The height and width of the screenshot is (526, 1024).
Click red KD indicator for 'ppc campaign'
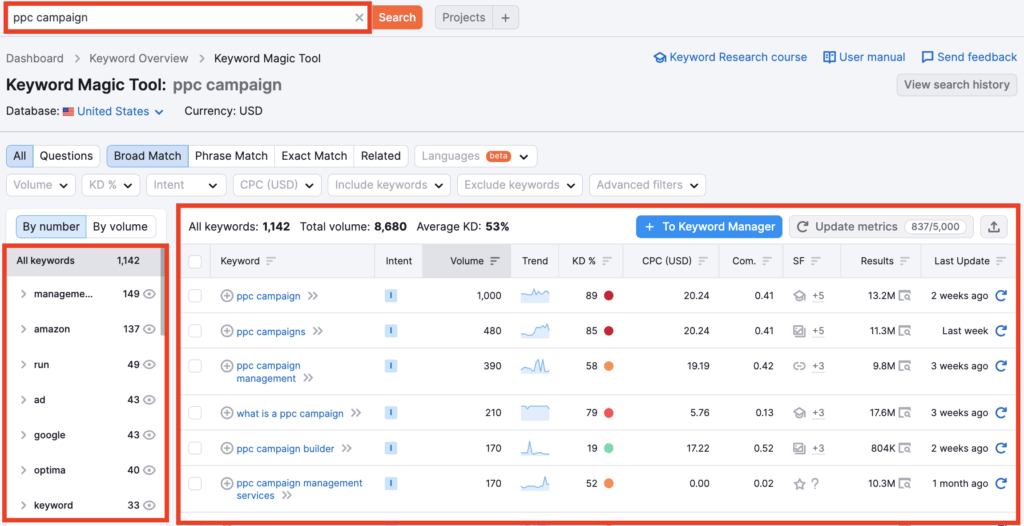click(609, 296)
